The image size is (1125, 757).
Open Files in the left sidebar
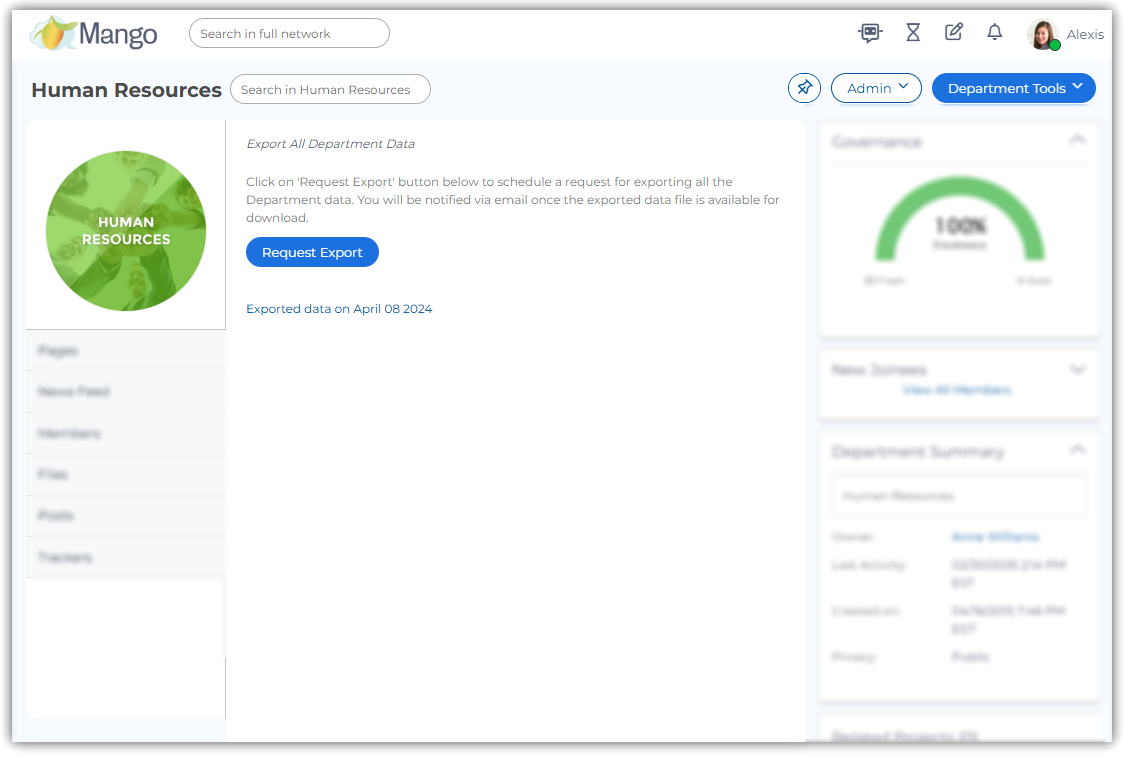(53, 475)
